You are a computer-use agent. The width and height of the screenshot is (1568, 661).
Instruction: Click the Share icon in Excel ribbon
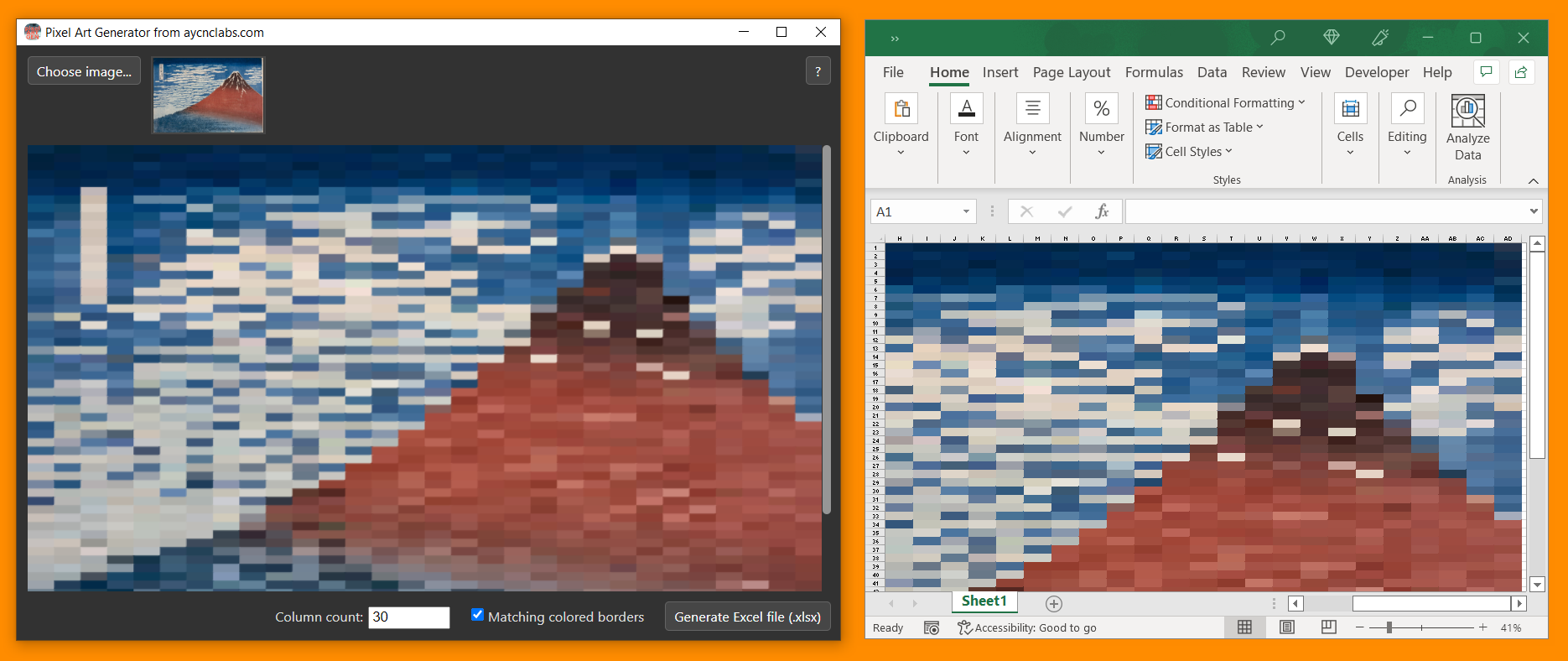point(1521,72)
